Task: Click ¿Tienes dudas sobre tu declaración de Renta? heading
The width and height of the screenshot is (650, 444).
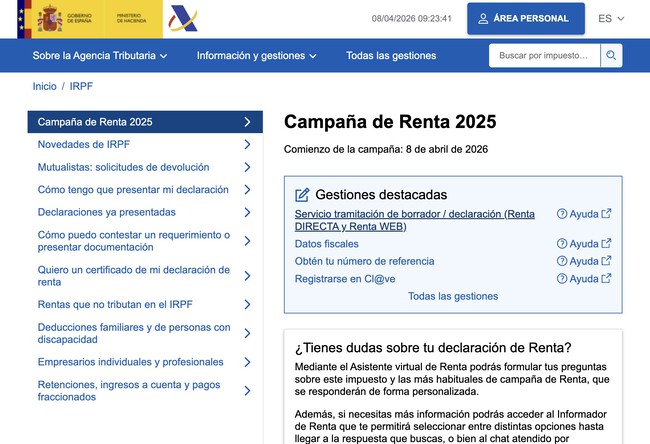Action: [433, 347]
